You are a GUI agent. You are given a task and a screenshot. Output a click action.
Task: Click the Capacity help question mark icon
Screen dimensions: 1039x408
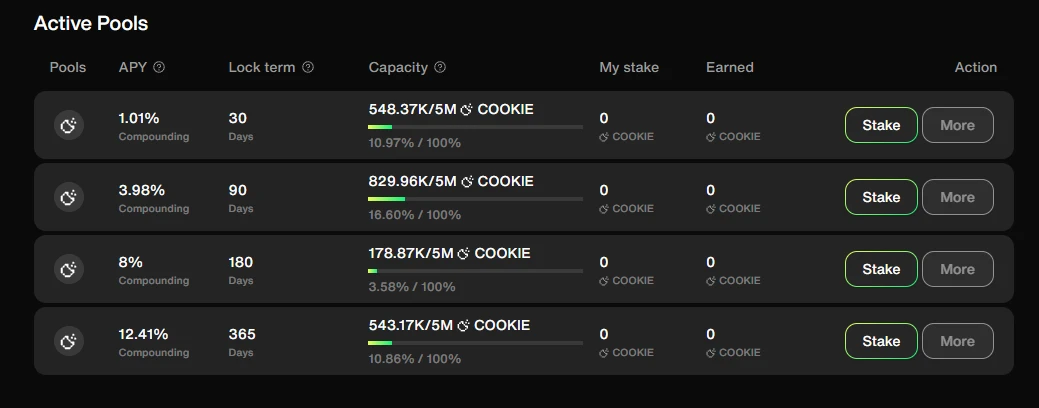pos(440,68)
